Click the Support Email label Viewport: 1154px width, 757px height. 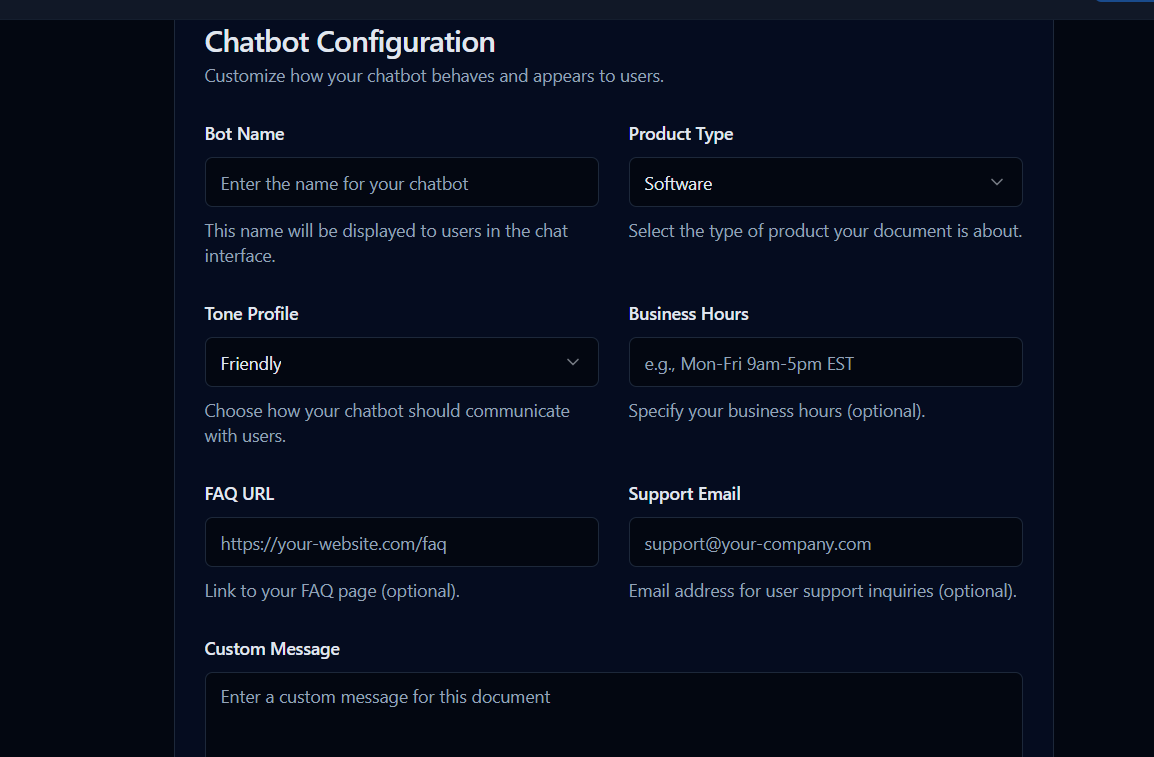point(684,493)
